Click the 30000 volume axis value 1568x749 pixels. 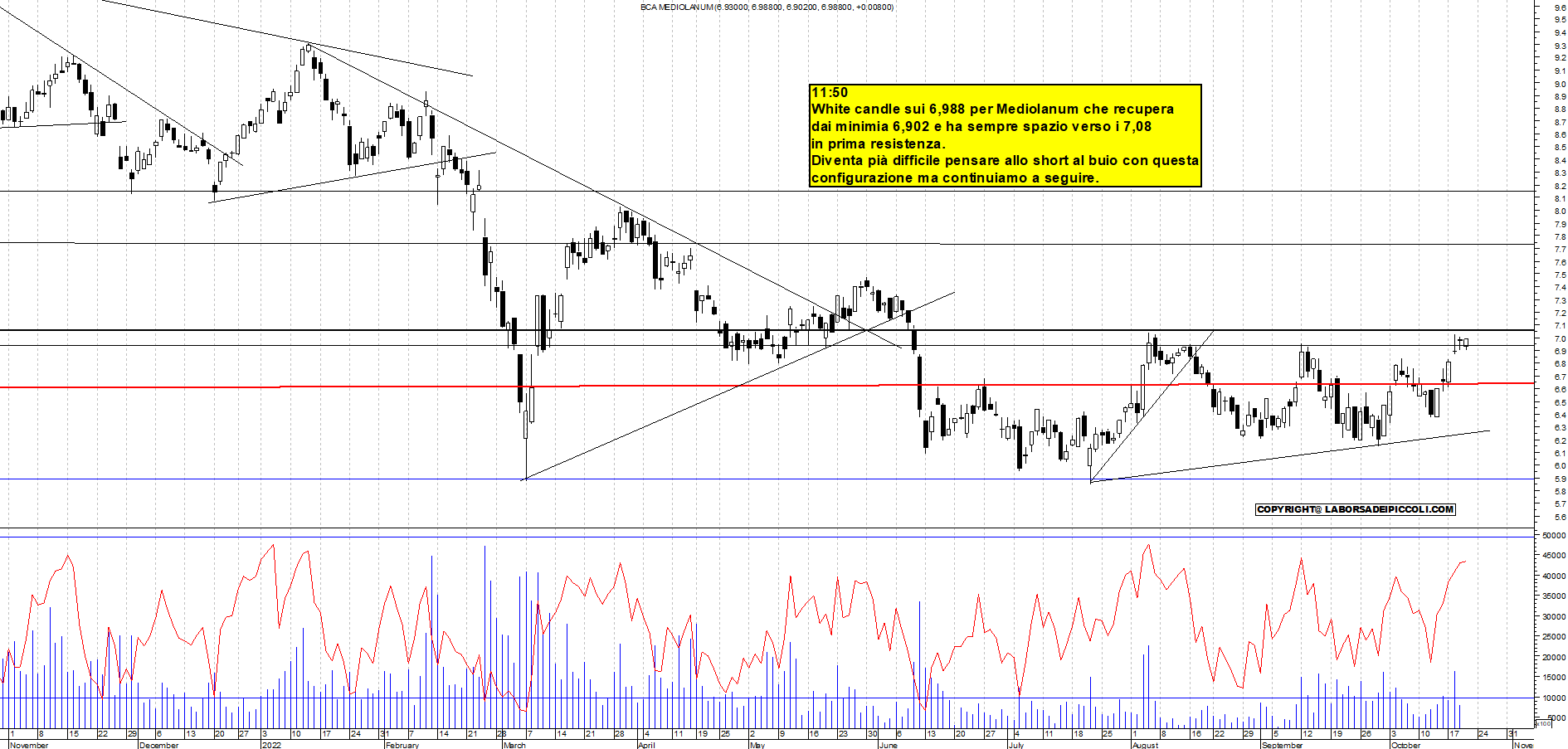(x=1554, y=616)
